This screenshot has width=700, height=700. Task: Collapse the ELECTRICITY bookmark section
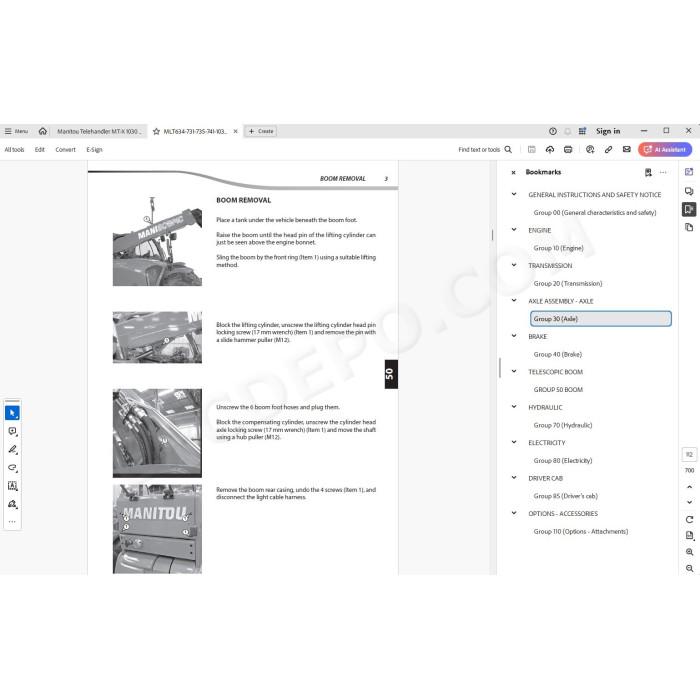514,442
